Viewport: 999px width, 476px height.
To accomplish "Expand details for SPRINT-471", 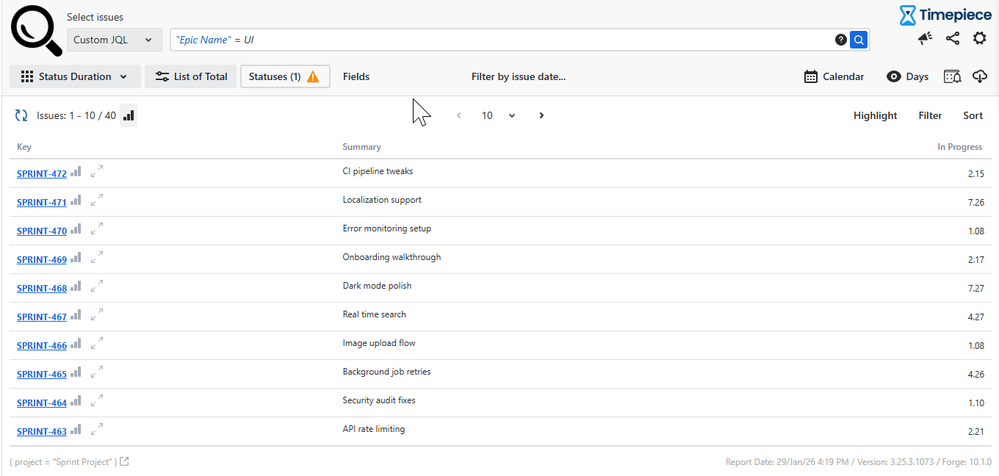I will (x=97, y=199).
